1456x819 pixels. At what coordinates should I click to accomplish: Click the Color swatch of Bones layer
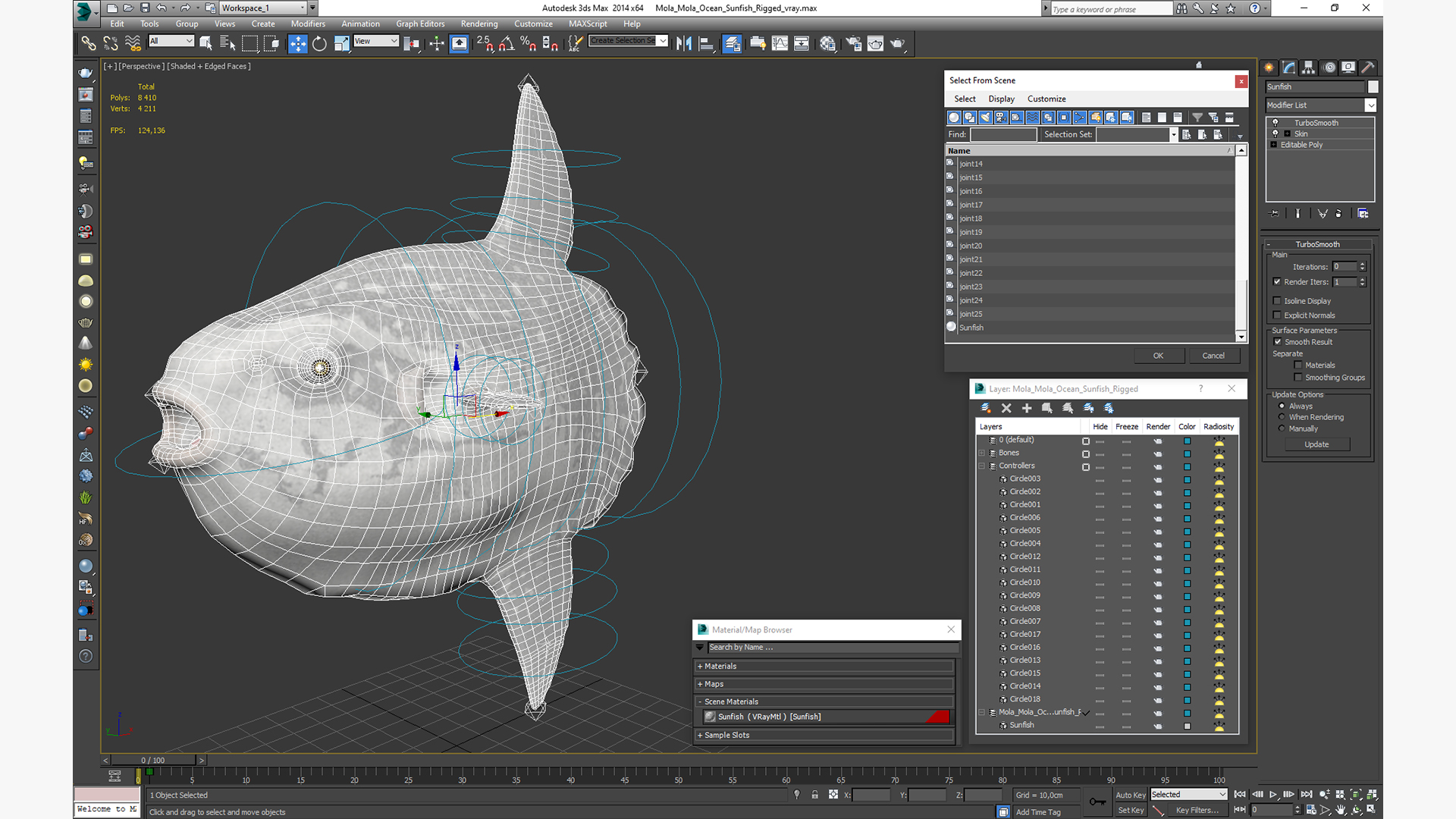(1187, 453)
